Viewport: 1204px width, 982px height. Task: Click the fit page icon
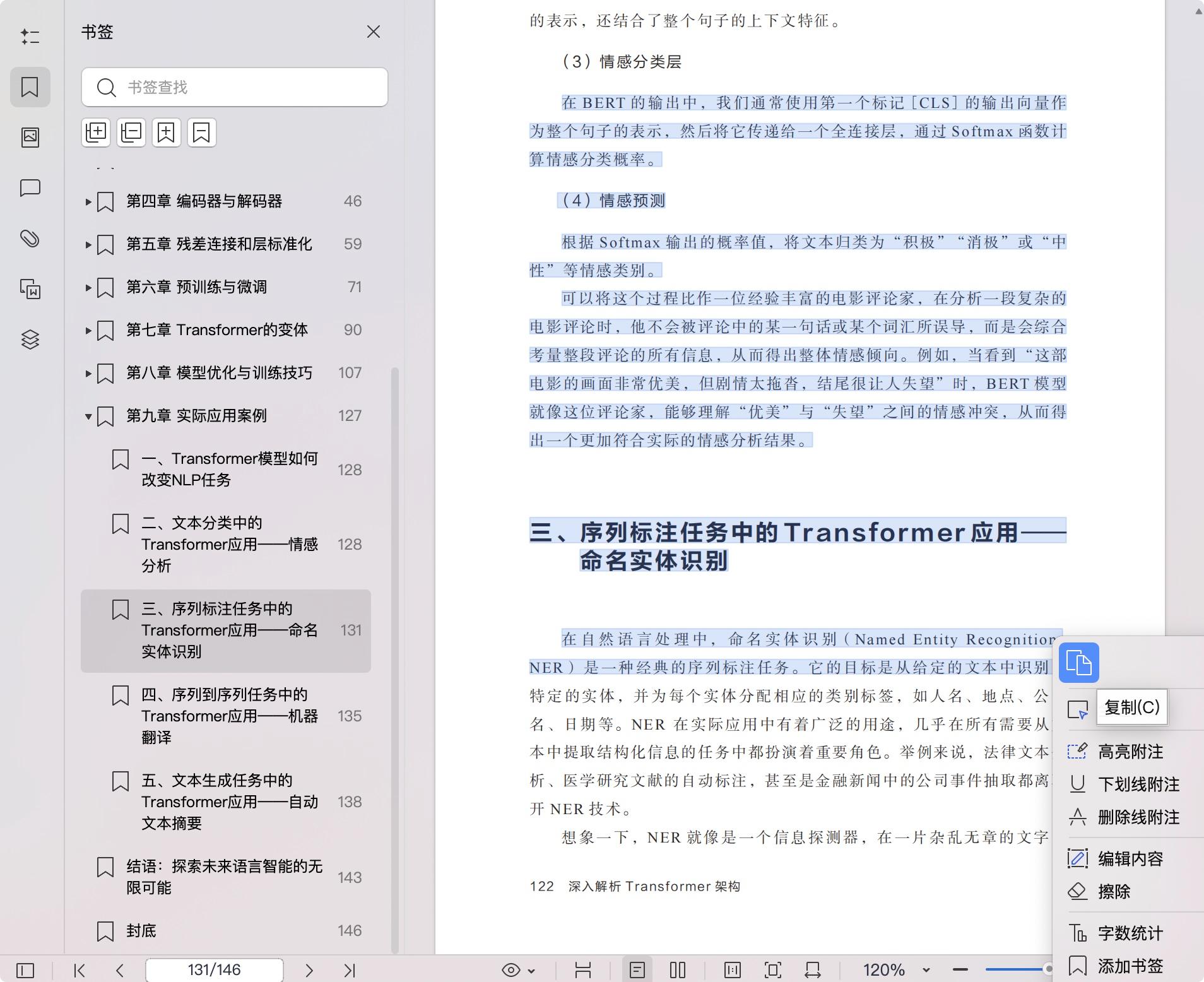click(x=773, y=970)
